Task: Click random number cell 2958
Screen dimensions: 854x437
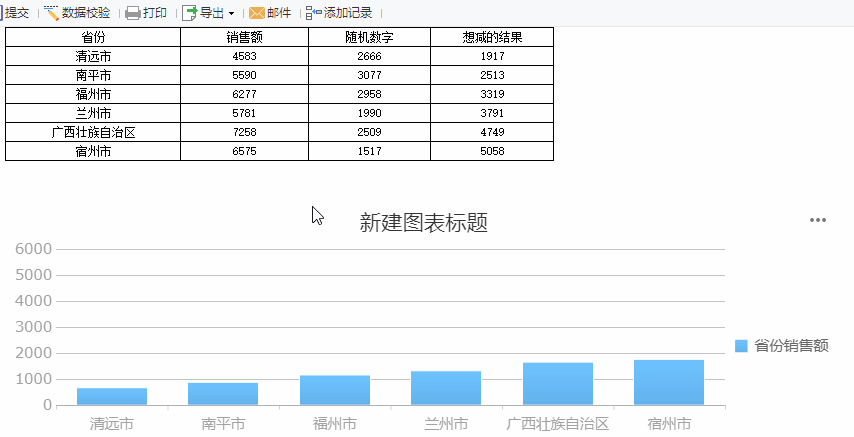Action: click(x=369, y=94)
